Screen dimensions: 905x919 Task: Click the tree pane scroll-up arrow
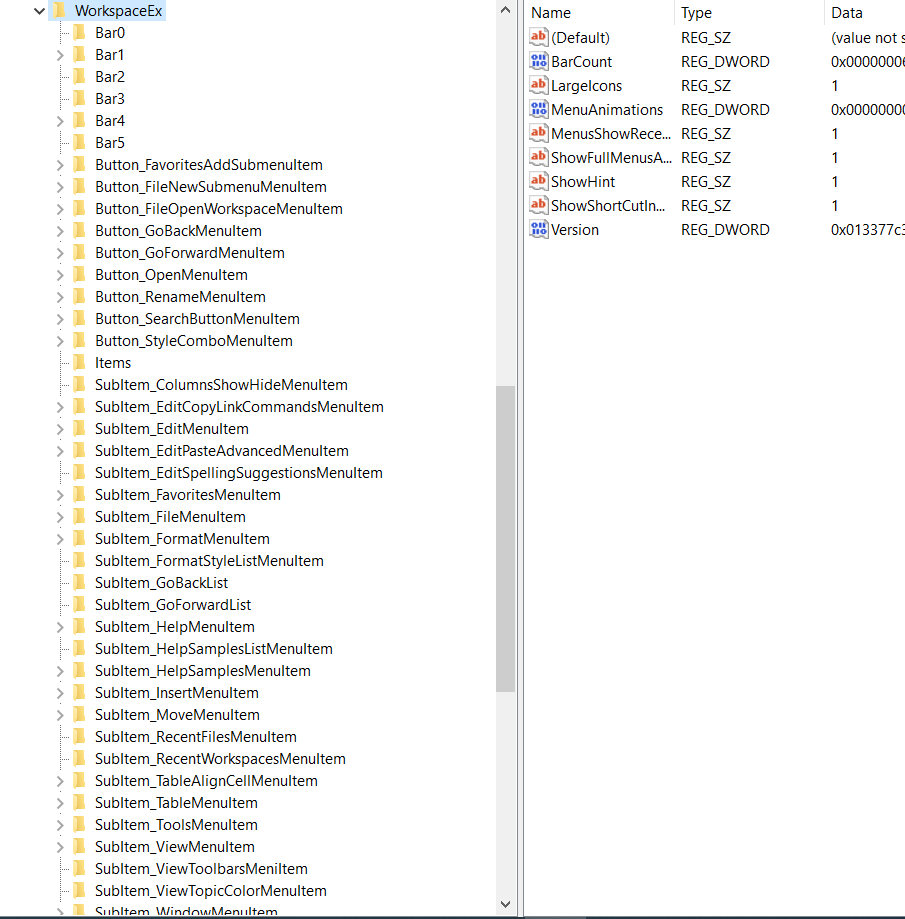point(506,10)
